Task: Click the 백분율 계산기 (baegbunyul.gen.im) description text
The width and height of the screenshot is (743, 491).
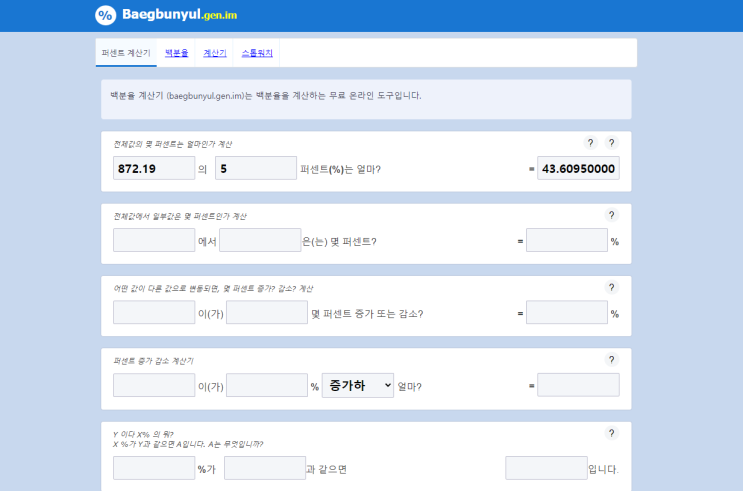Action: [x=266, y=96]
